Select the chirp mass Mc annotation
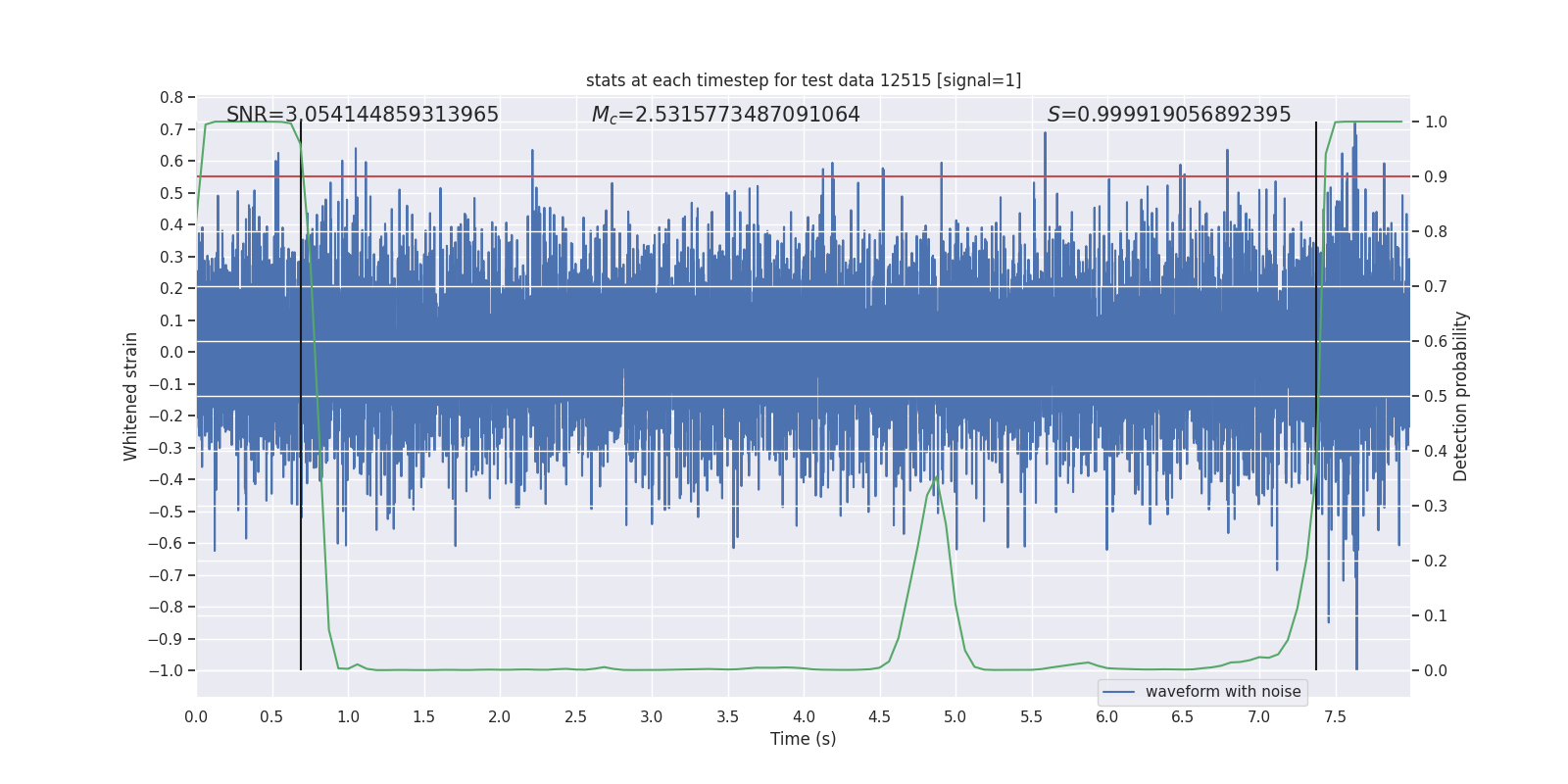This screenshot has height=784, width=1568. pyautogui.click(x=725, y=115)
